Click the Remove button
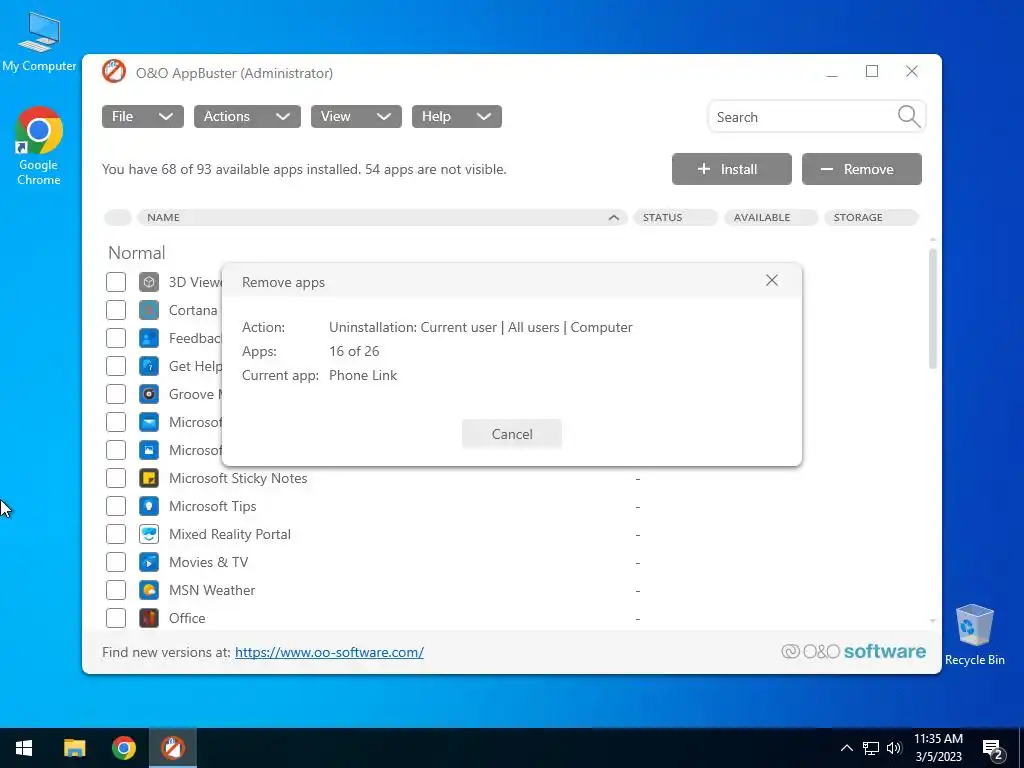Screen dimensions: 1024x768 coord(861,169)
